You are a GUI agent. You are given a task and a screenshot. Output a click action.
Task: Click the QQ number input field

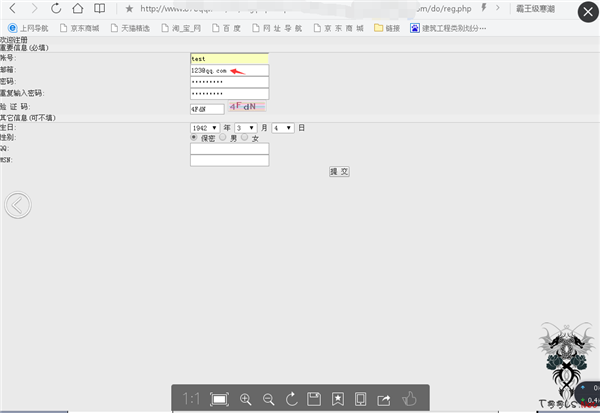229,149
